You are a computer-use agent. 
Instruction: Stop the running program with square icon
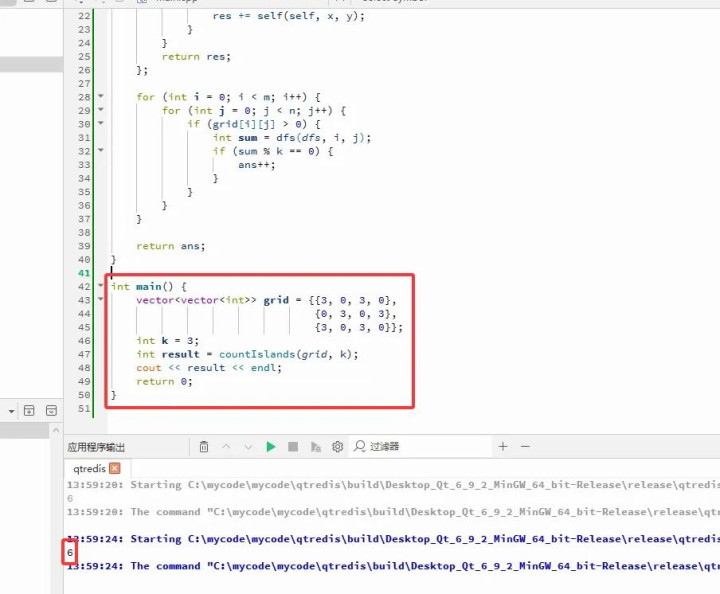(x=293, y=447)
